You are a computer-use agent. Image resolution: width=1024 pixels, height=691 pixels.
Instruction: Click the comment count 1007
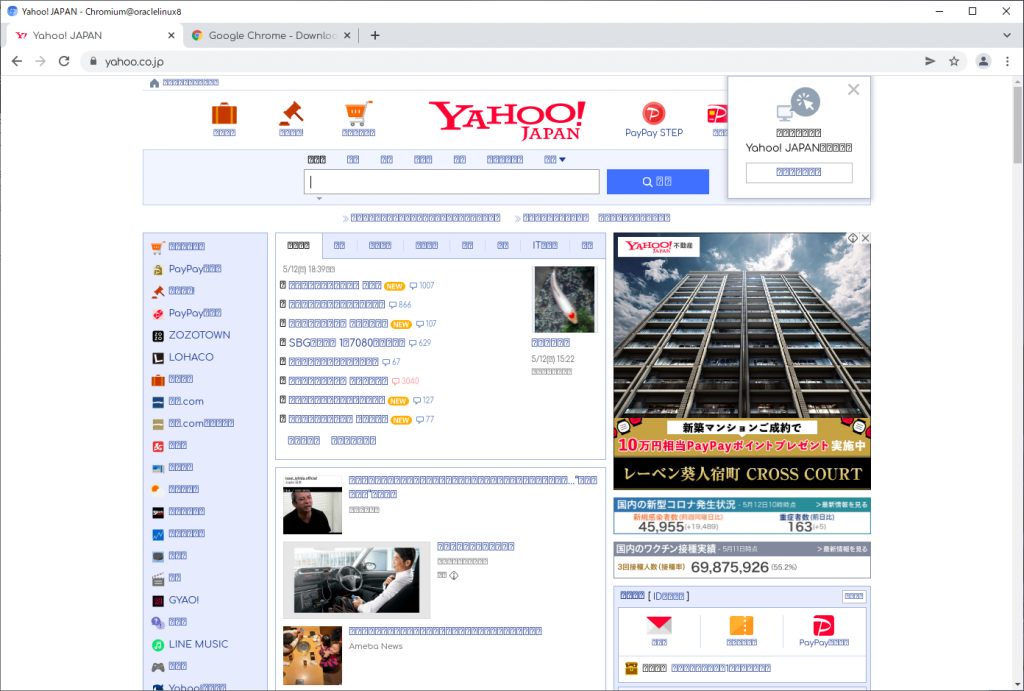pos(421,286)
